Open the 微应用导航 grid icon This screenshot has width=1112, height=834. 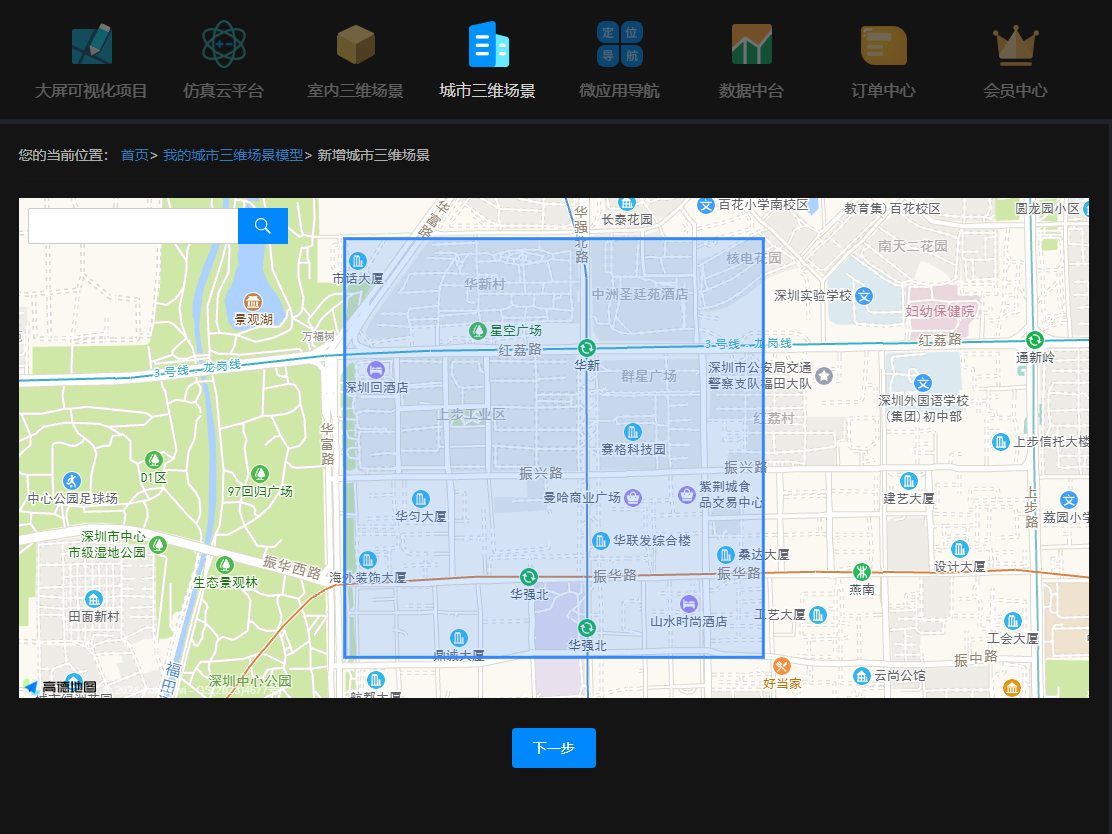point(620,44)
